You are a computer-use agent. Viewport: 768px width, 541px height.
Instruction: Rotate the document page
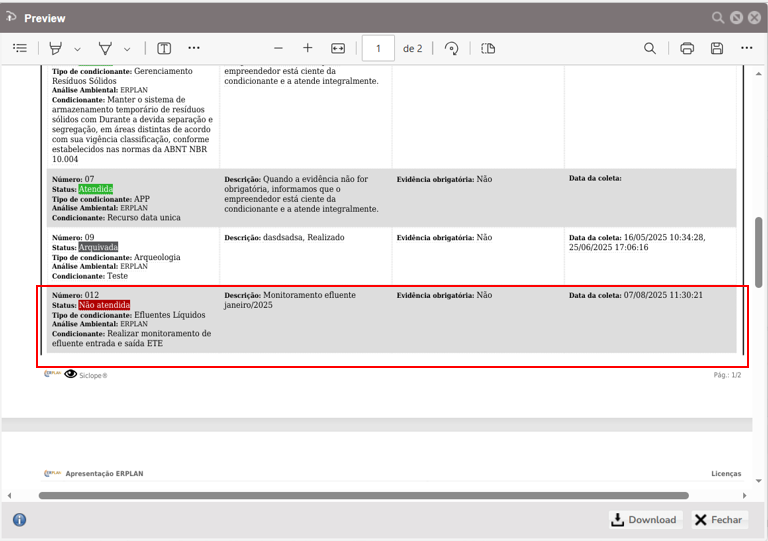pyautogui.click(x=451, y=48)
